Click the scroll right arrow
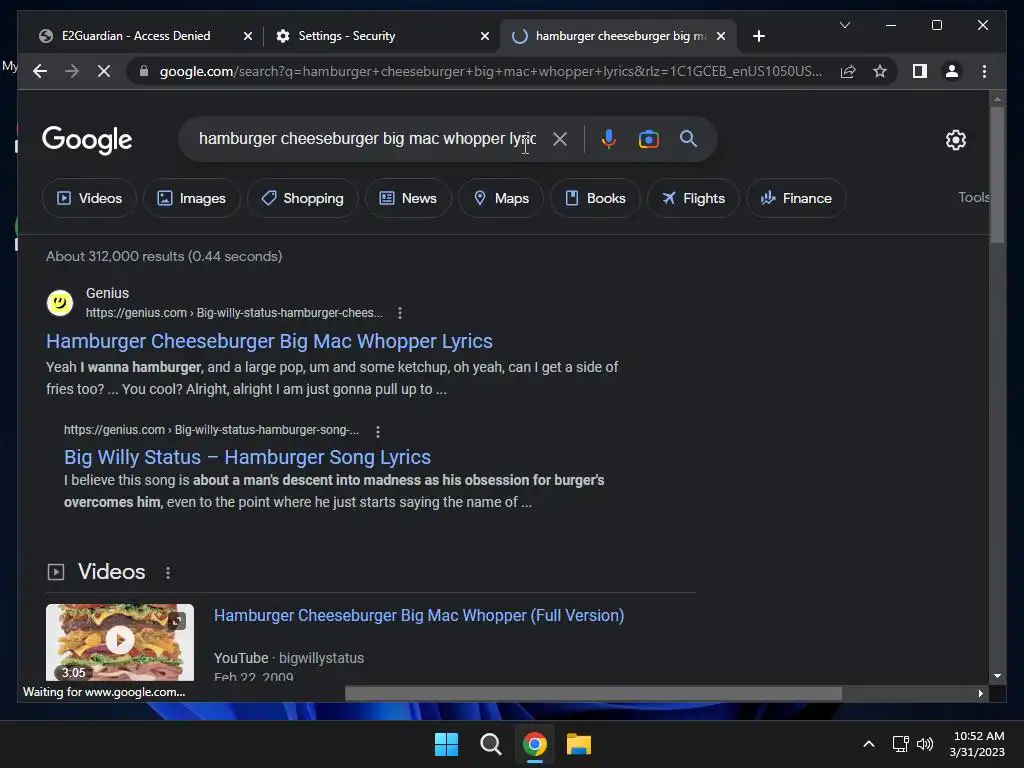The image size is (1024, 768). pyautogui.click(x=980, y=694)
